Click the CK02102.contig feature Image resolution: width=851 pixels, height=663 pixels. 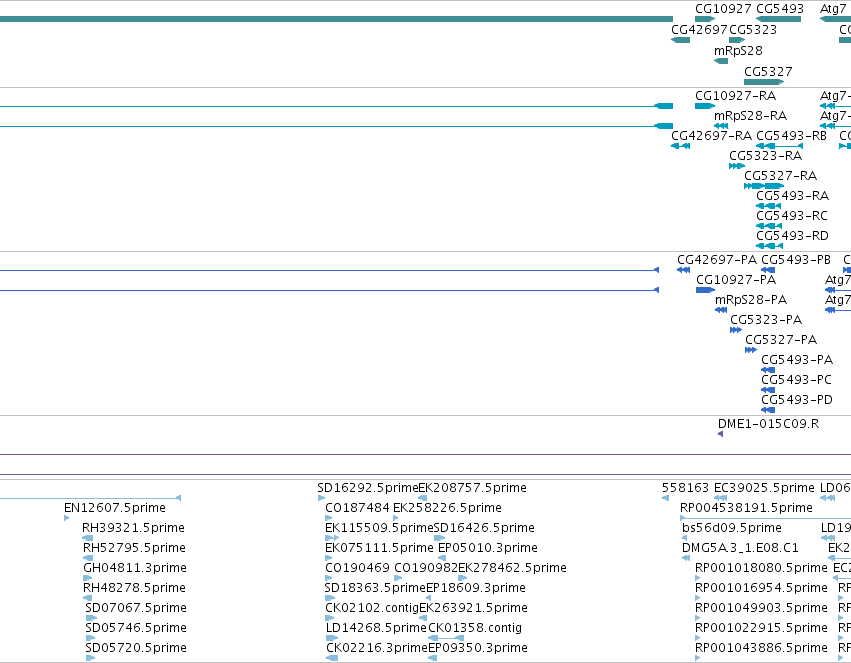coord(329,619)
